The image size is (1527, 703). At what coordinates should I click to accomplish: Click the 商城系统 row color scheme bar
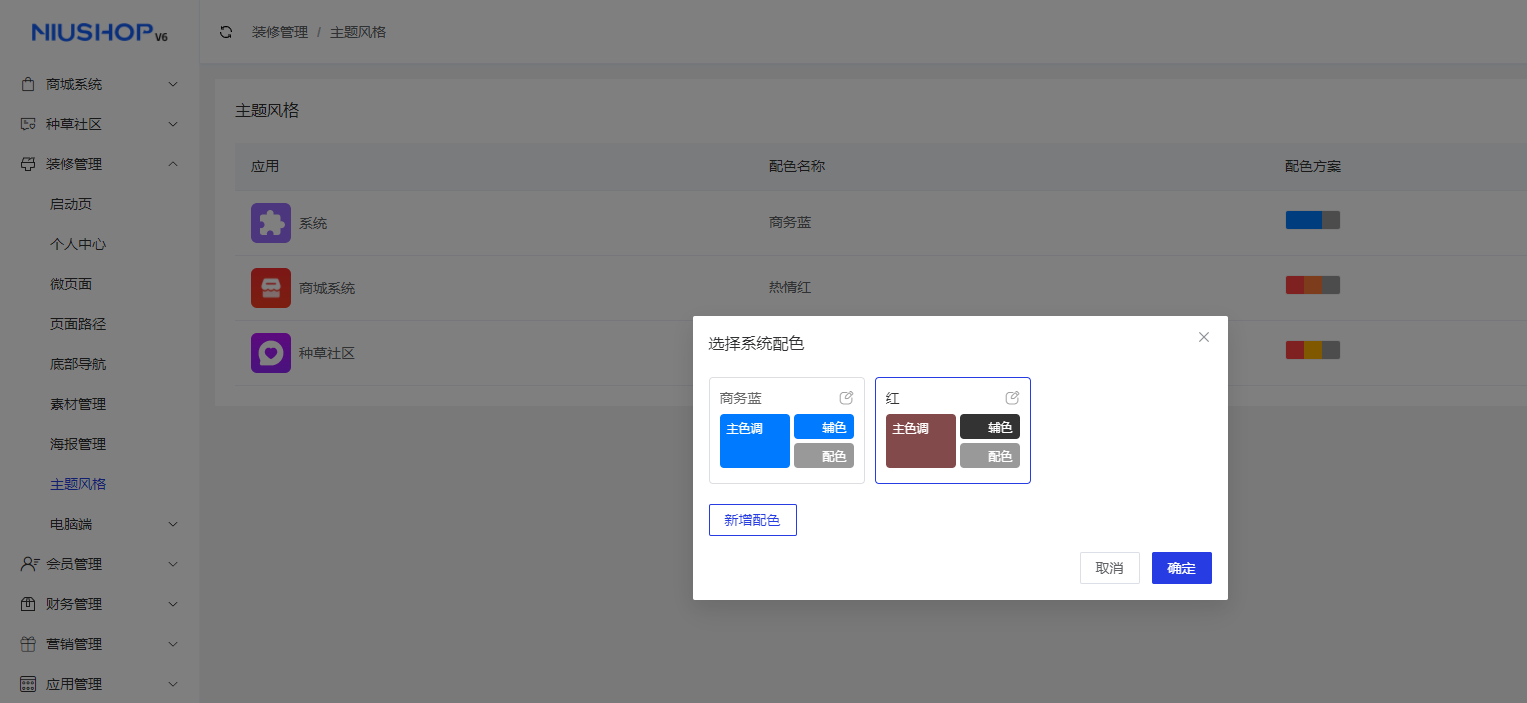coord(1313,285)
